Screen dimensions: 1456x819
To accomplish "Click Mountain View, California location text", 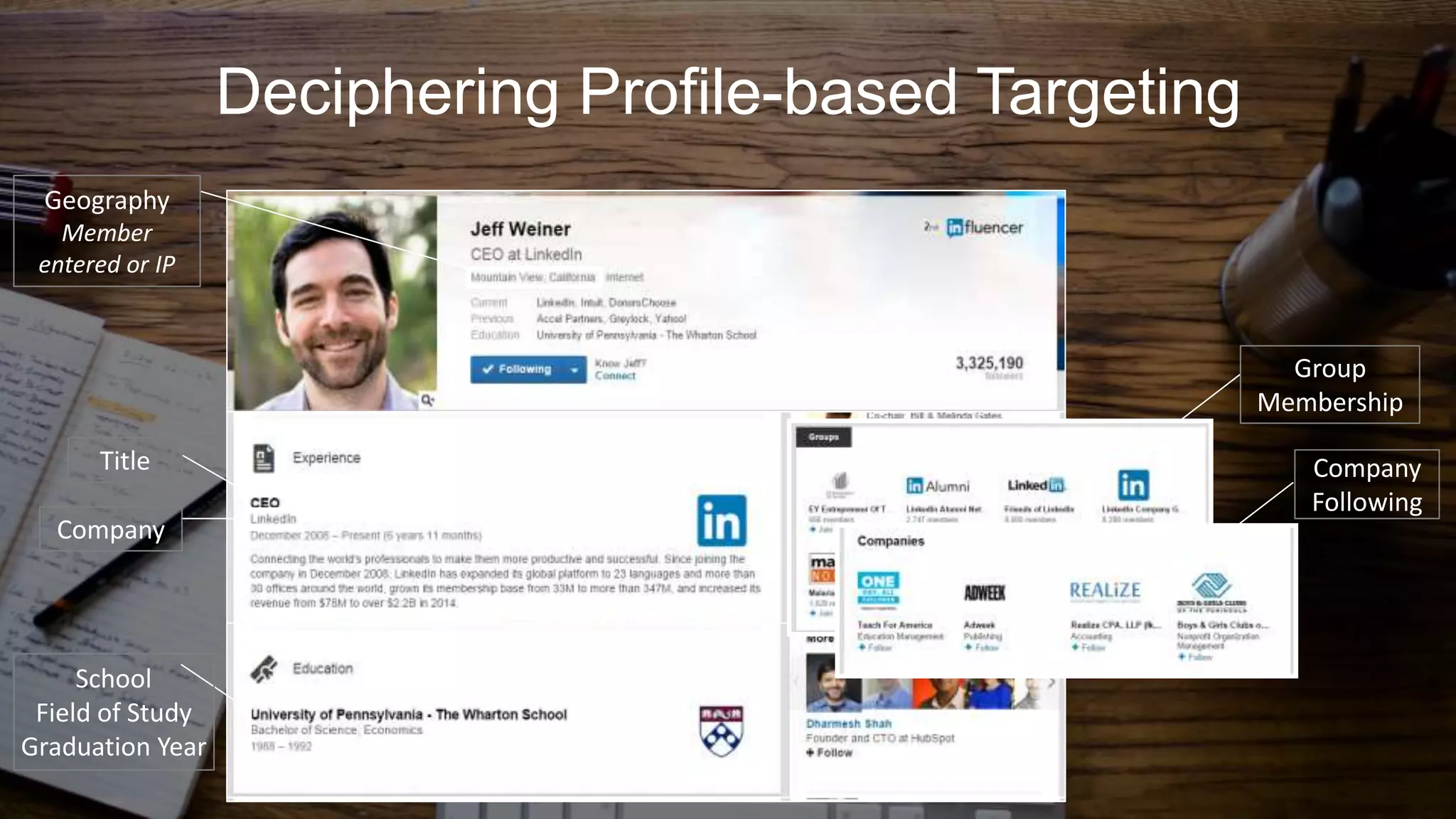I will point(532,277).
